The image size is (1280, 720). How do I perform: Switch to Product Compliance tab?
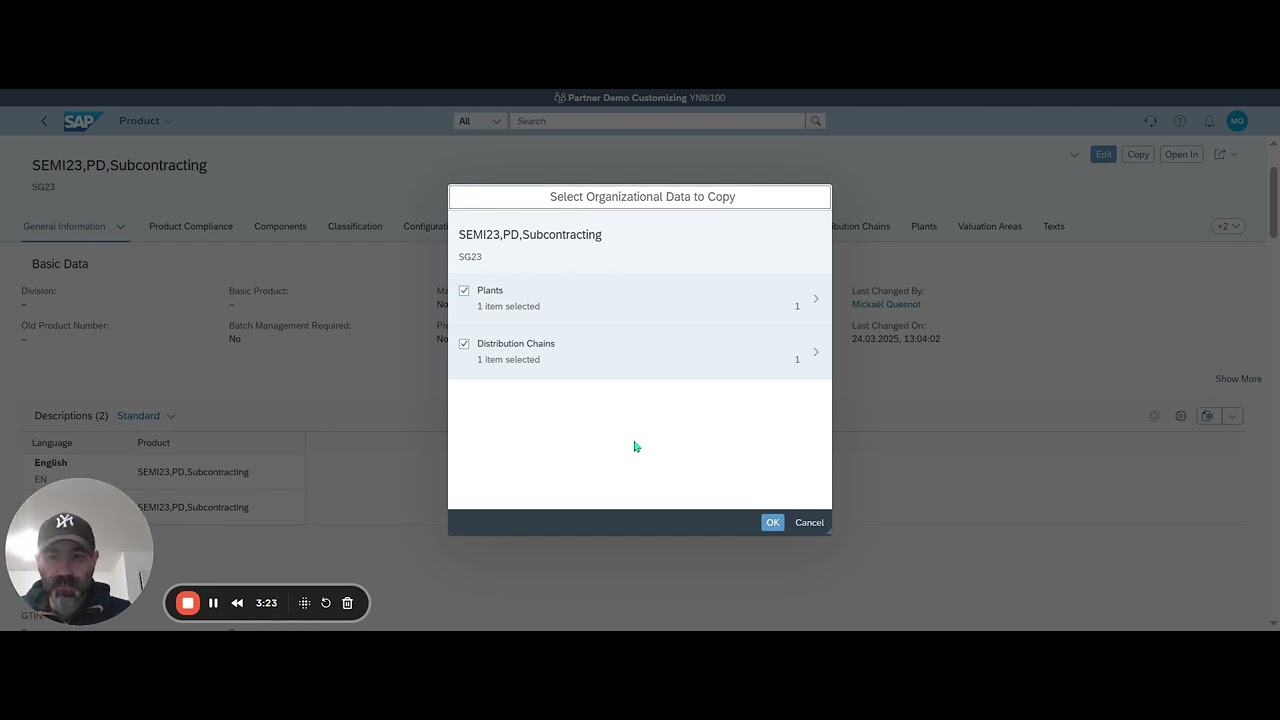click(191, 227)
